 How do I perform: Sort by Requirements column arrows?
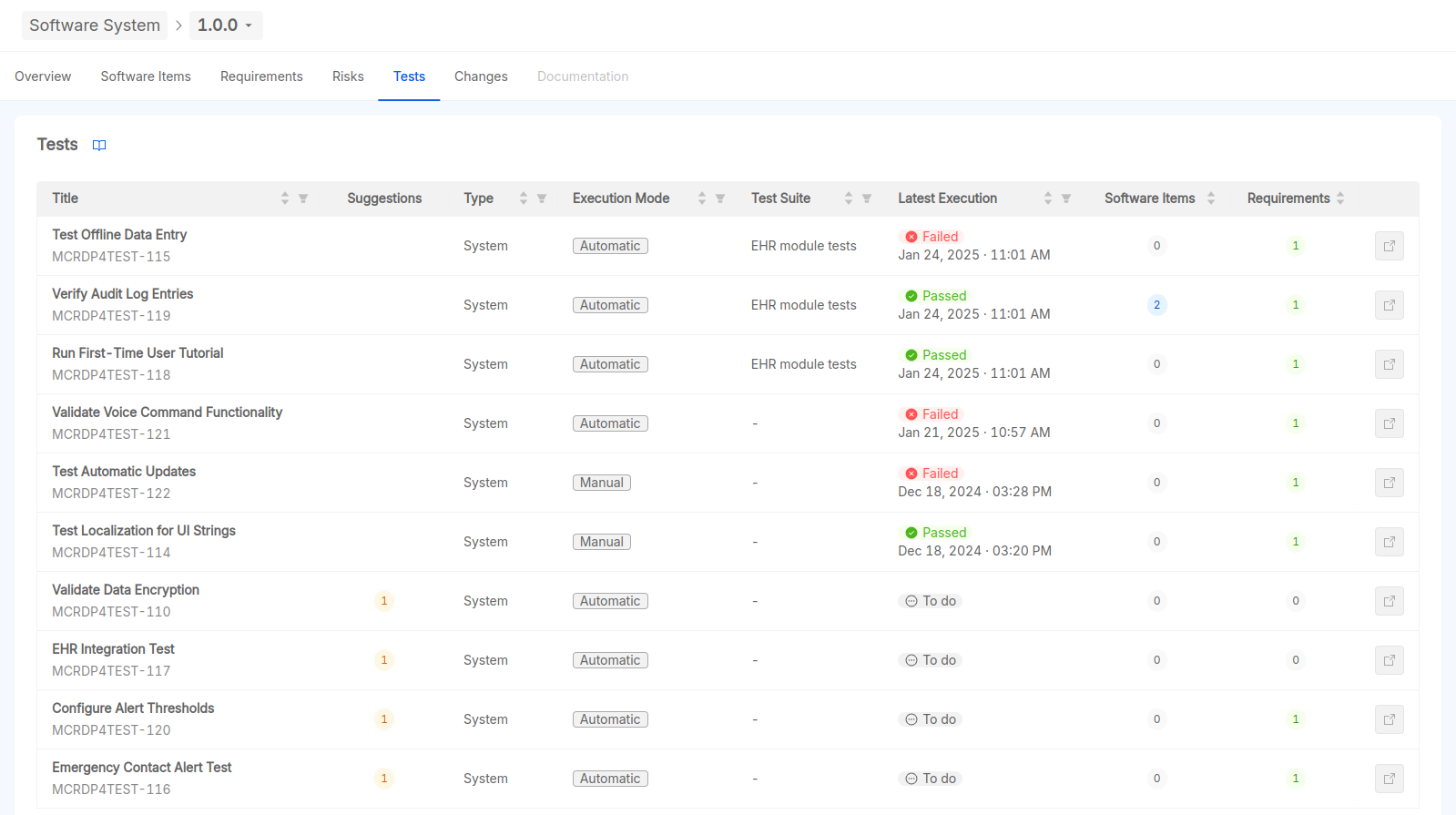point(1340,199)
